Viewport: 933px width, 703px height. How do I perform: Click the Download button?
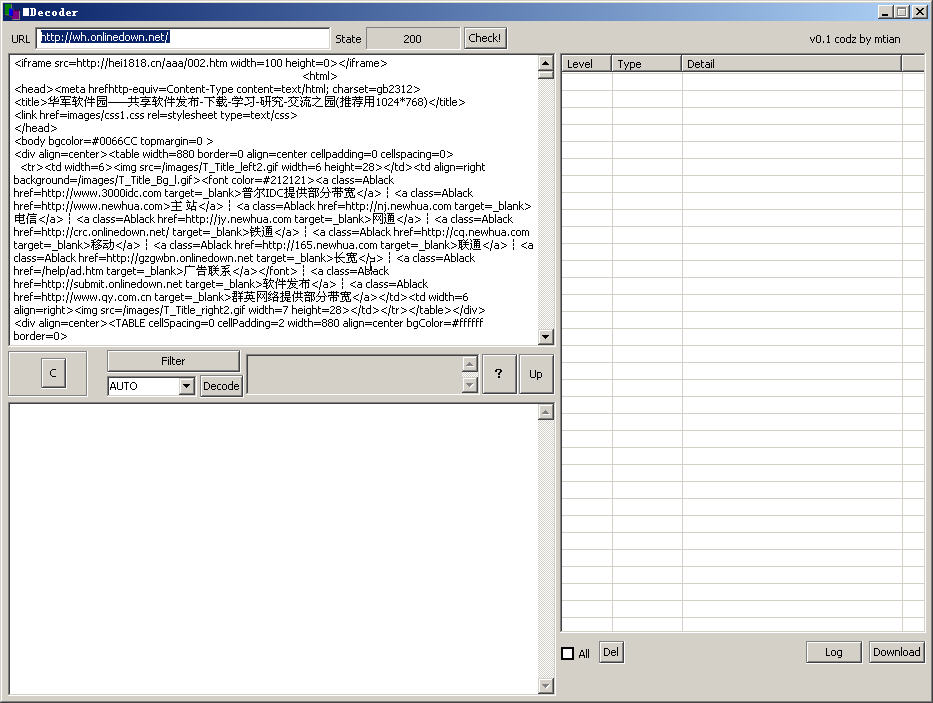(x=896, y=652)
